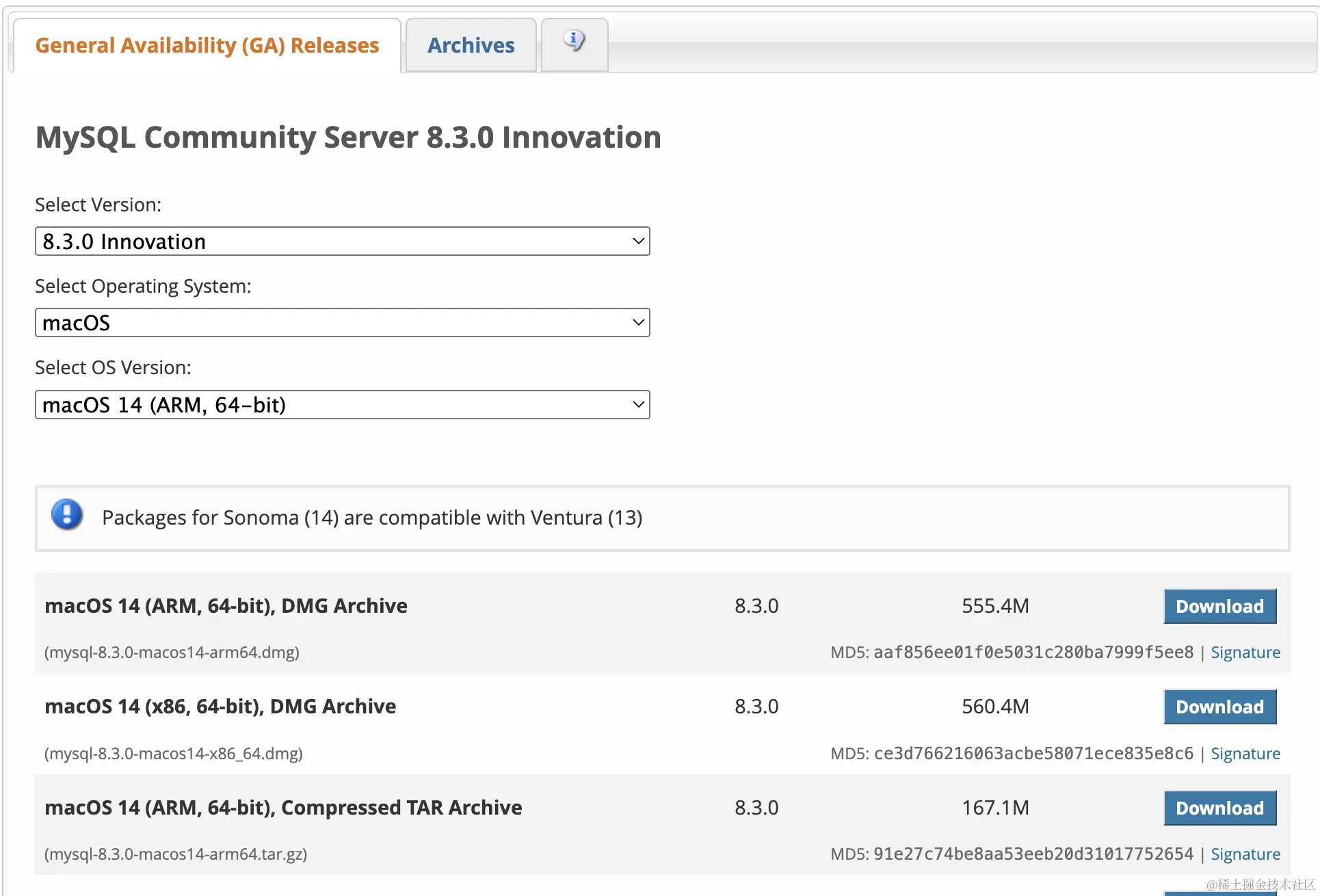Screen dimensions: 1320x896
Task: Click the filename (mysql-8.3.0-macos14-arm64.dmg)
Action: (172, 653)
